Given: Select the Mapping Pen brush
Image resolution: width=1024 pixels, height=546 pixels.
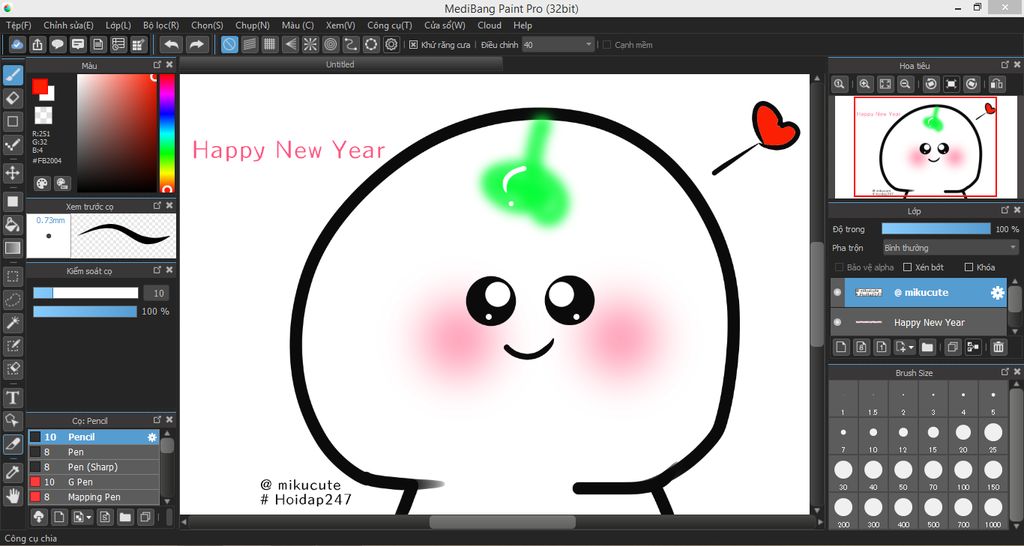Looking at the screenshot, I should point(94,497).
